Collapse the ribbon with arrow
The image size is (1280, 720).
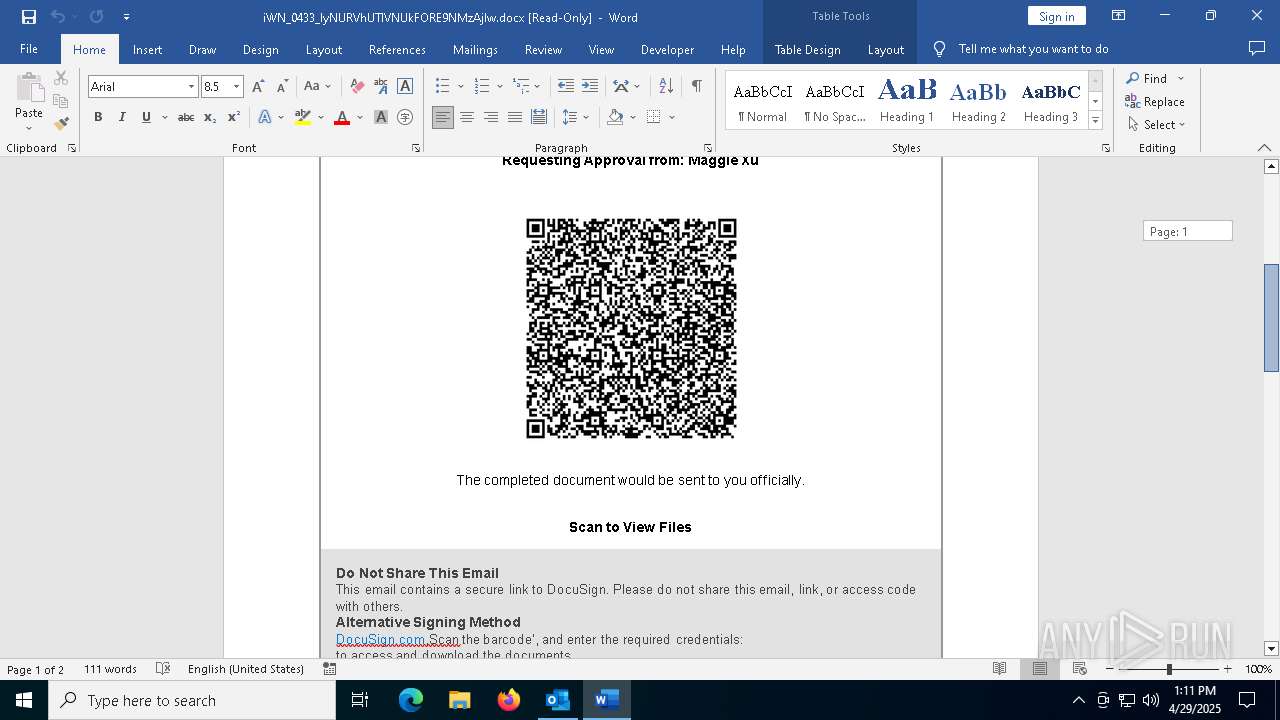point(1264,148)
